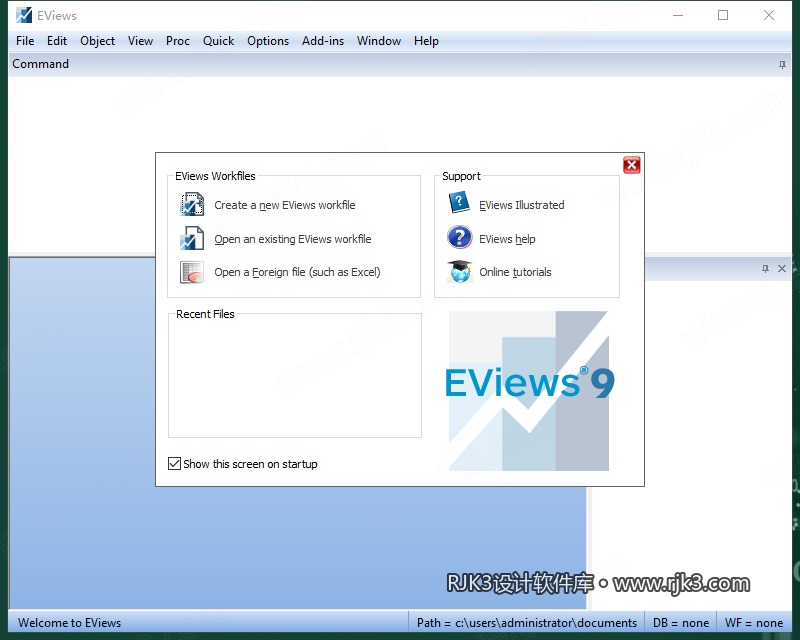Open the Object menu

click(97, 41)
